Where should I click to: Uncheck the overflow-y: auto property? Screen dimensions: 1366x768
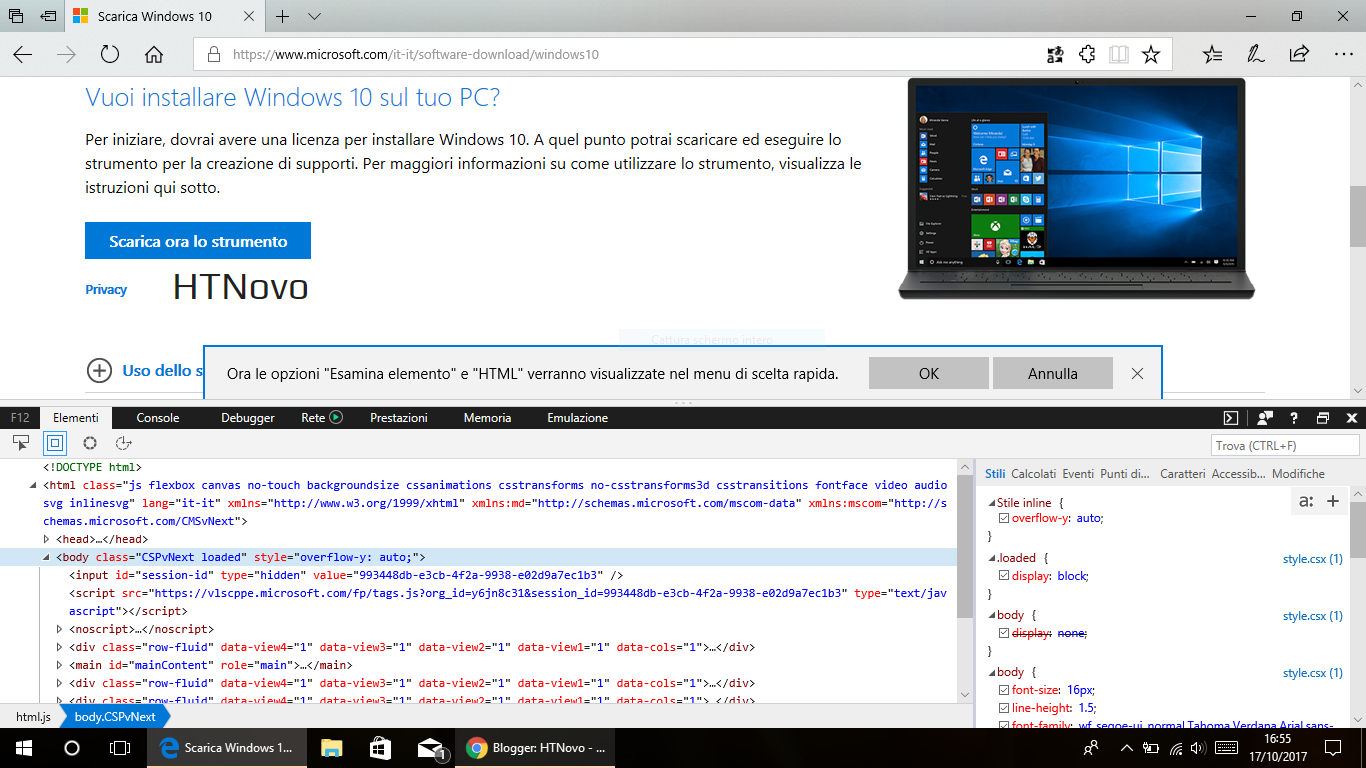click(x=1005, y=518)
